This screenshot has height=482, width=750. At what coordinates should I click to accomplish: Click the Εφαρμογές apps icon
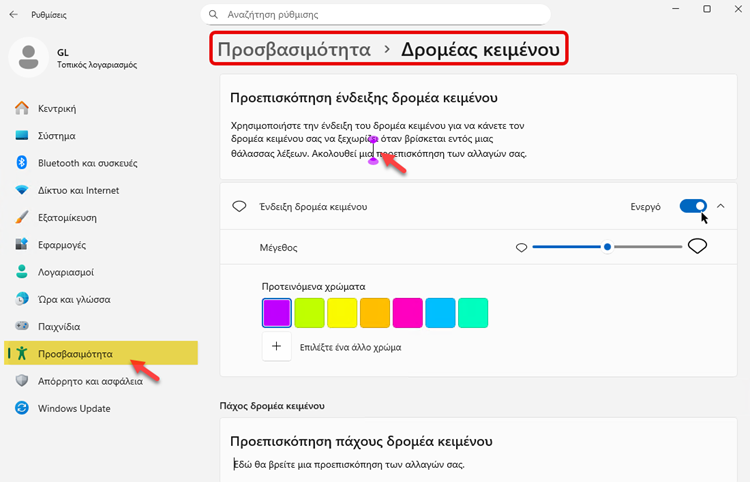(x=22, y=244)
